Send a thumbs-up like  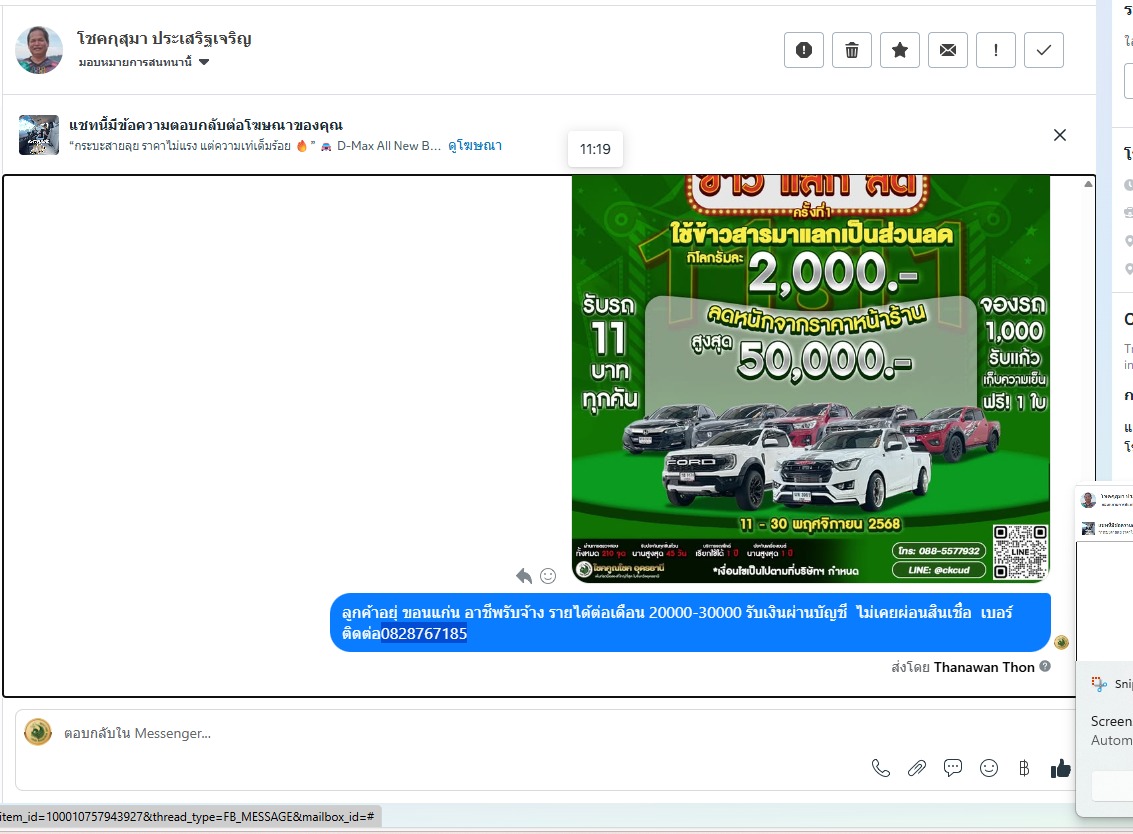coord(1060,768)
